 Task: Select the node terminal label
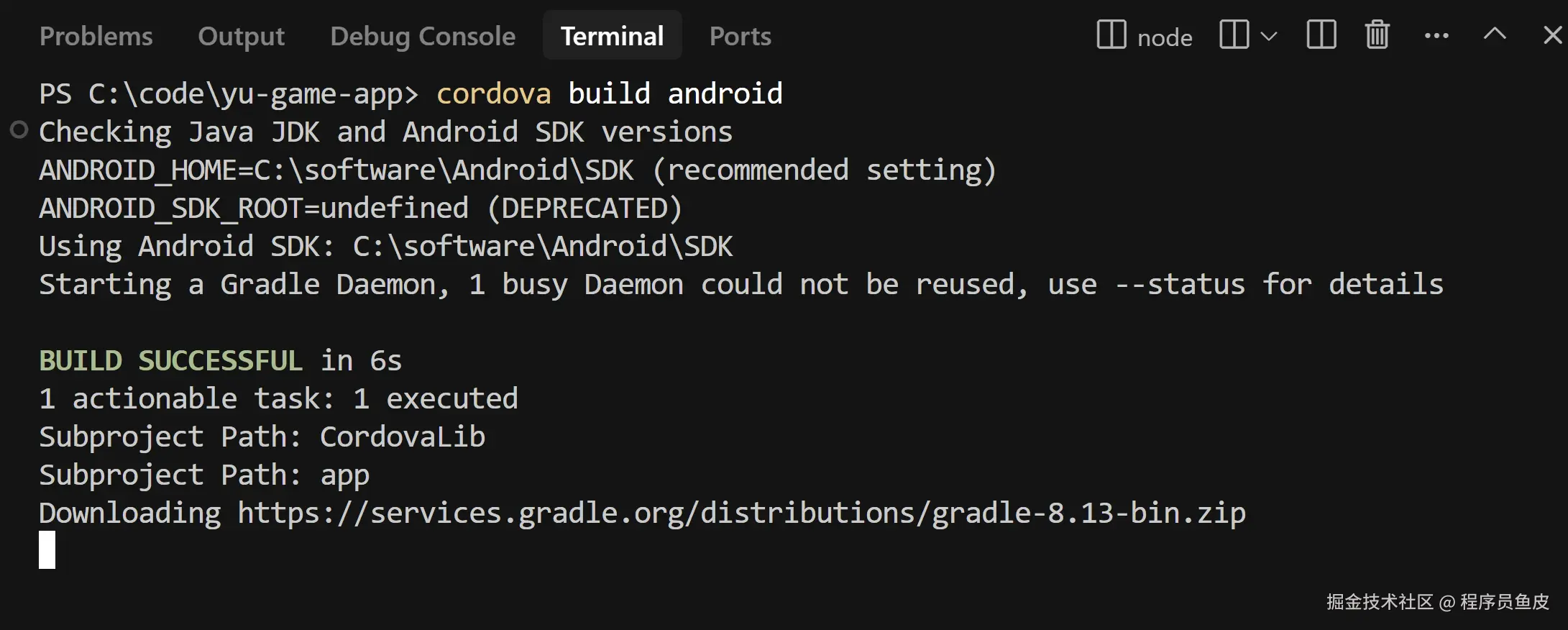[1165, 37]
